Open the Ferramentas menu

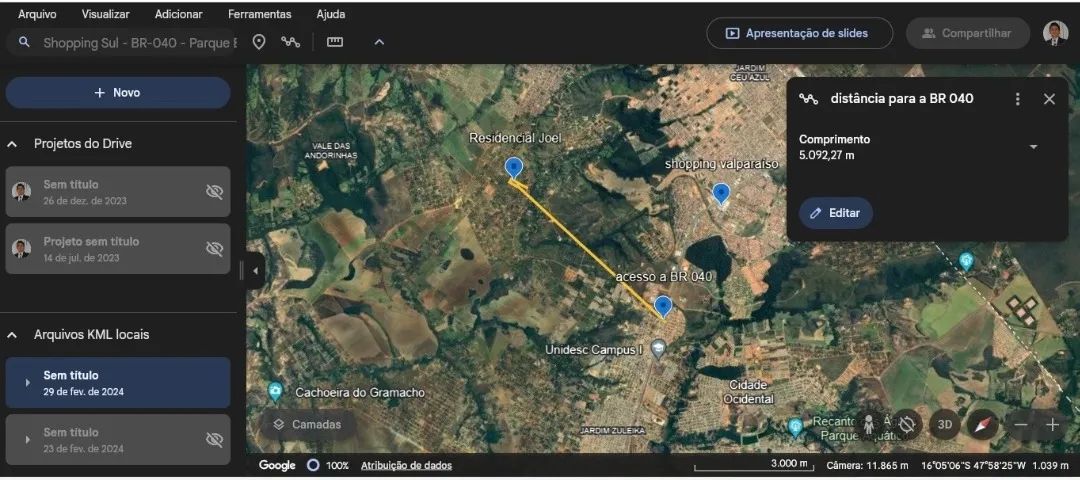(x=260, y=14)
